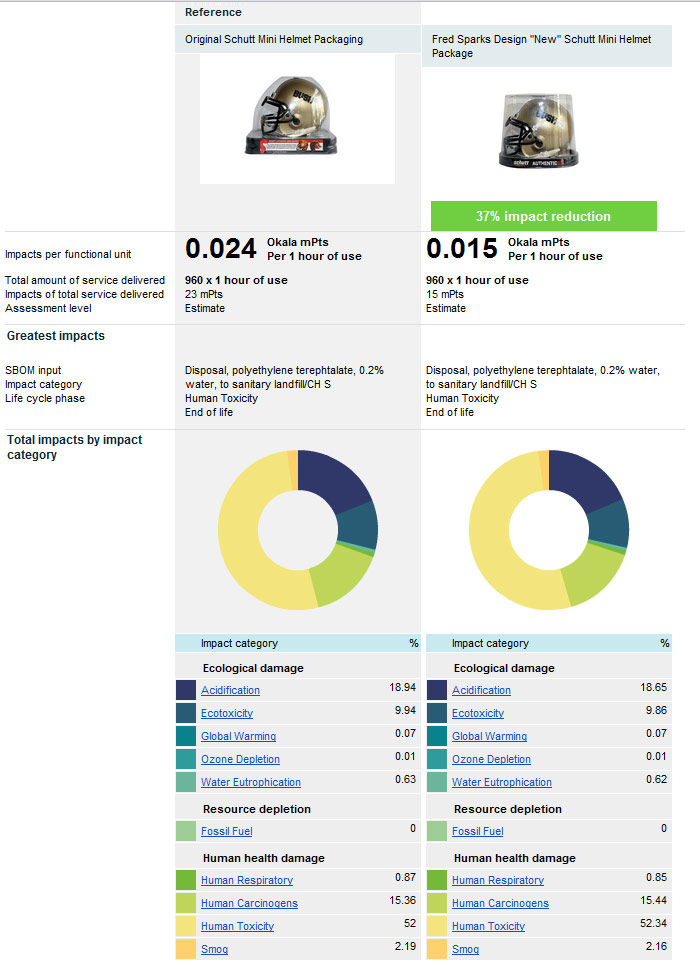
Task: Open Human Toxicity link in Original packaging column
Action: [x=237, y=926]
